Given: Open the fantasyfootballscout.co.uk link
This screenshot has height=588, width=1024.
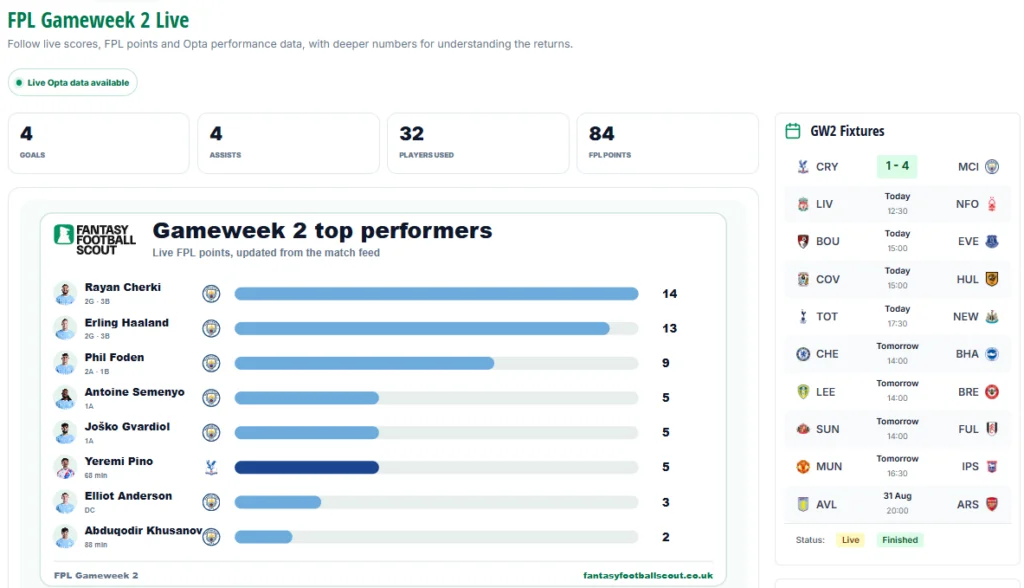Looking at the screenshot, I should (x=648, y=576).
